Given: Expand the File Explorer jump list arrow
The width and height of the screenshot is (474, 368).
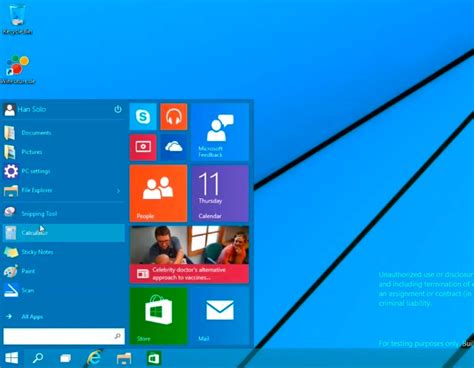Looking at the screenshot, I should [x=118, y=191].
